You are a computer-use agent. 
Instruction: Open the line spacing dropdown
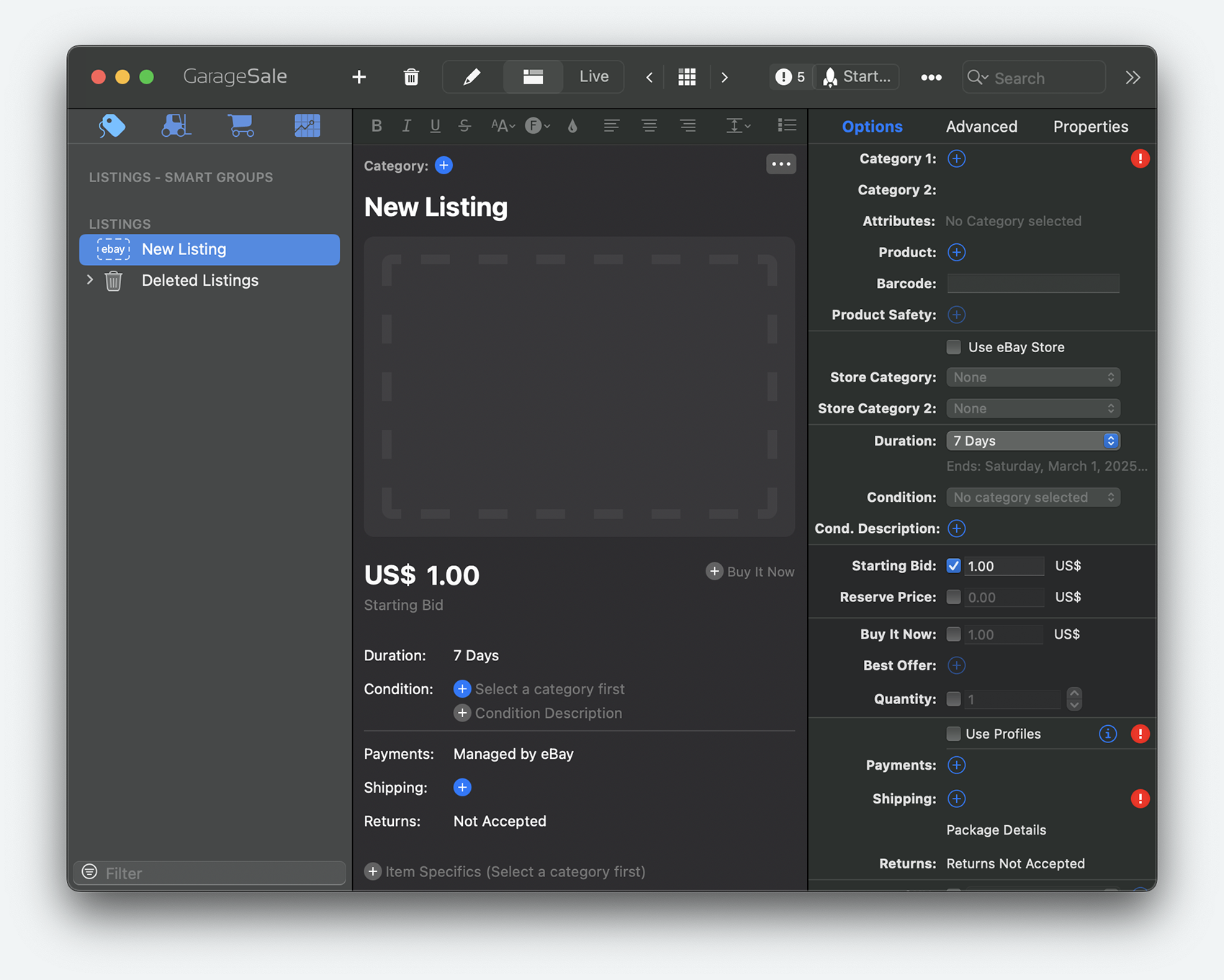point(738,126)
